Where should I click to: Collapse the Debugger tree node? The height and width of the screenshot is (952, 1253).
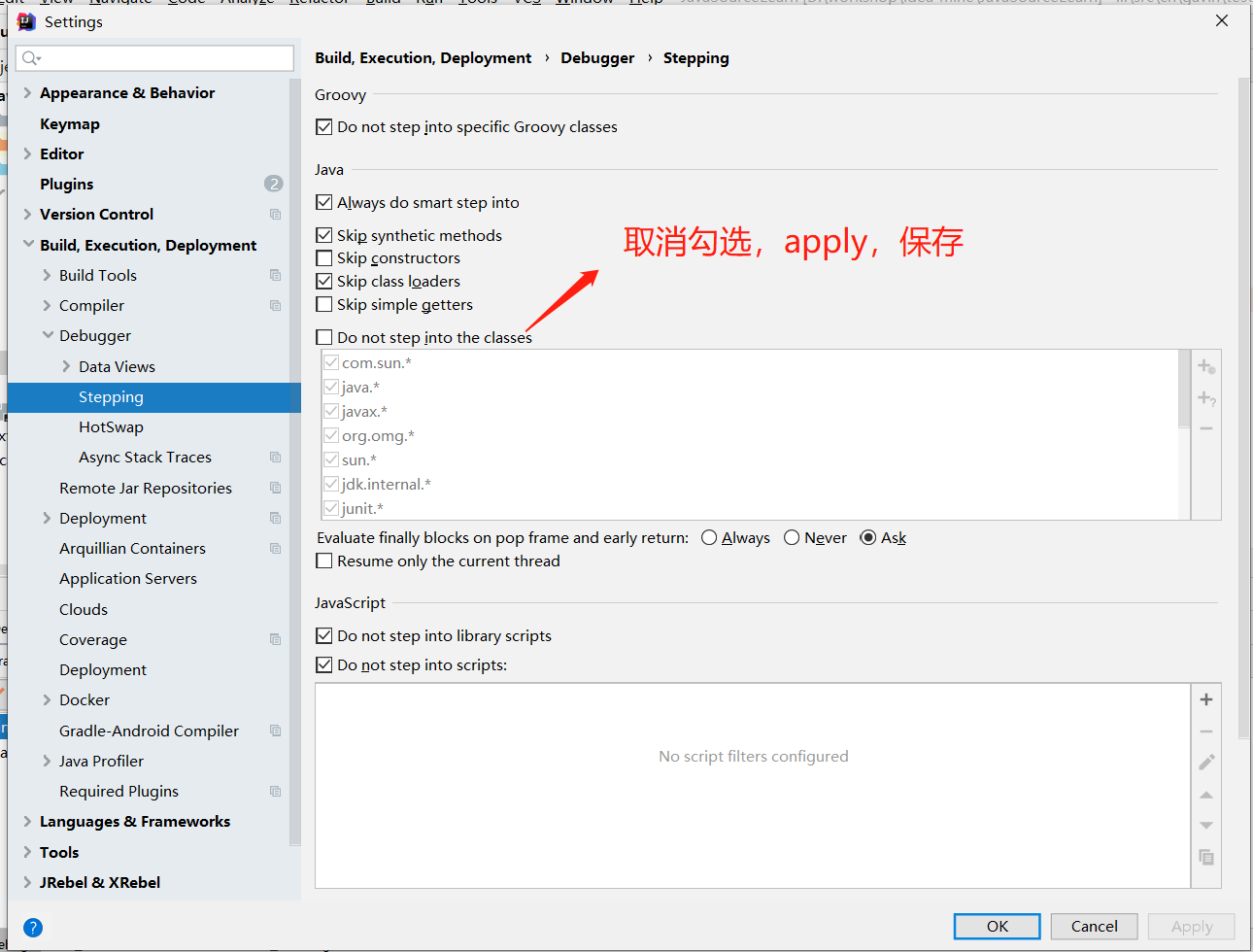point(48,336)
